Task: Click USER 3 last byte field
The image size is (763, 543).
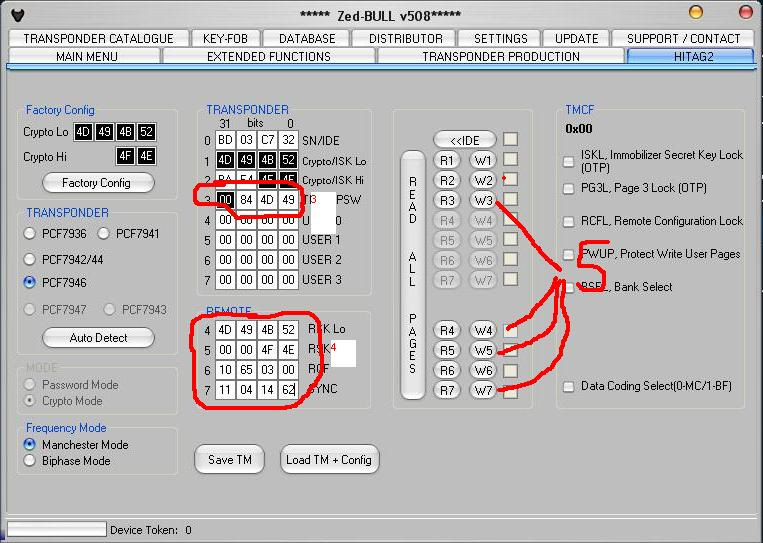Action: 288,280
